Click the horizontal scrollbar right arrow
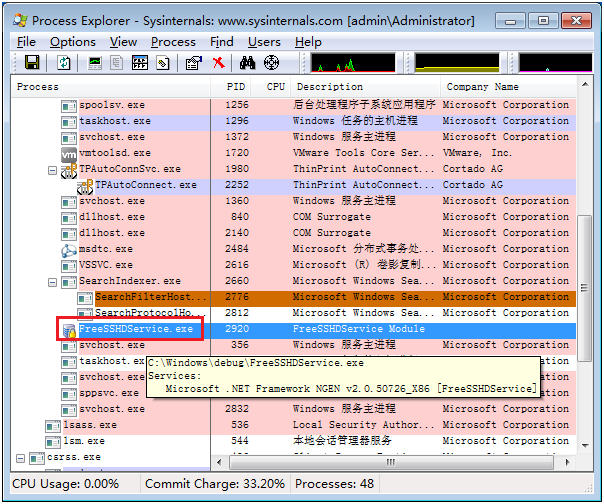Viewport: 604px width, 504px height. pos(567,462)
